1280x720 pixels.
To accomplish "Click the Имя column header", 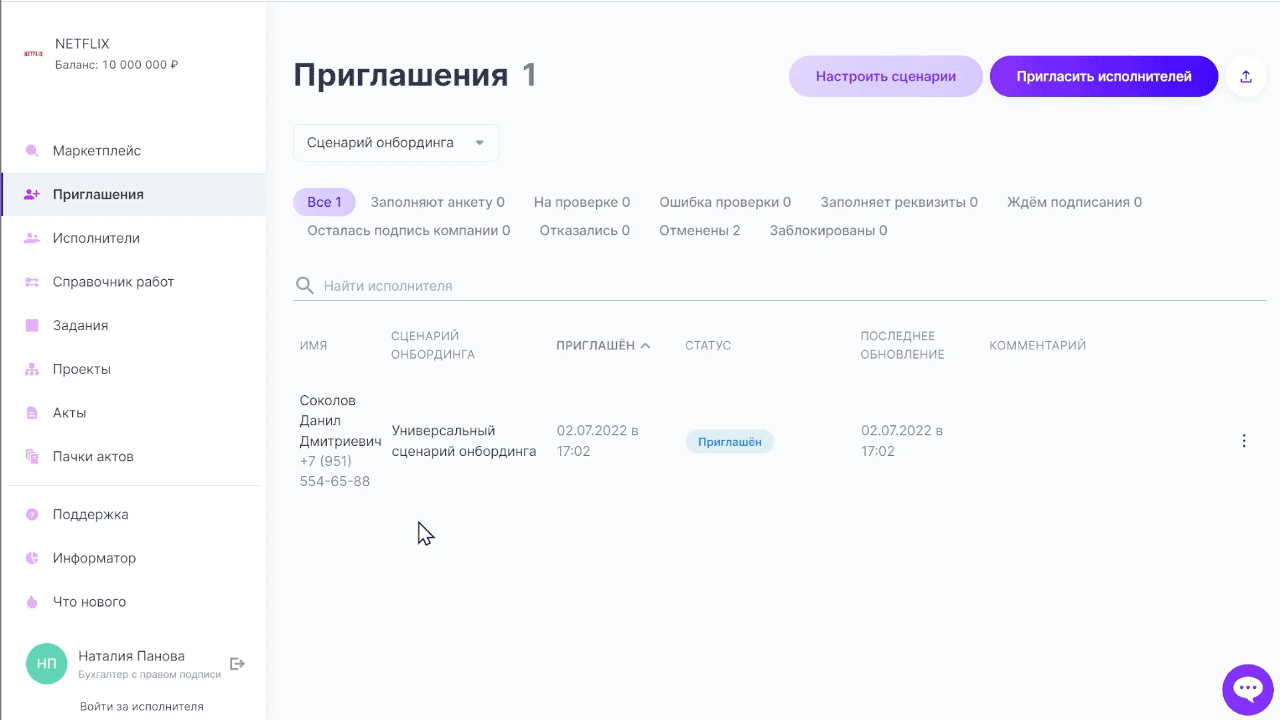I will [313, 346].
